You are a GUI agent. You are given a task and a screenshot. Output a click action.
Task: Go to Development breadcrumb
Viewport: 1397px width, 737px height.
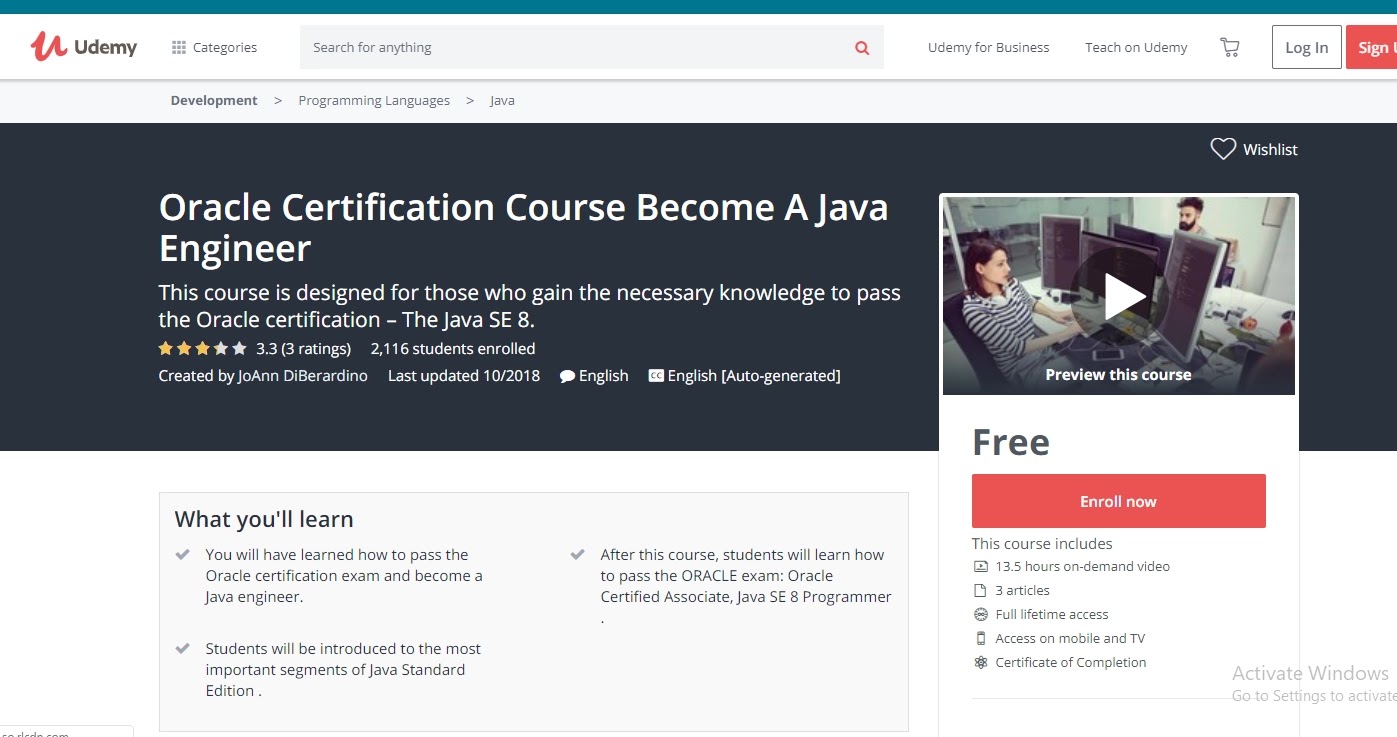click(214, 100)
